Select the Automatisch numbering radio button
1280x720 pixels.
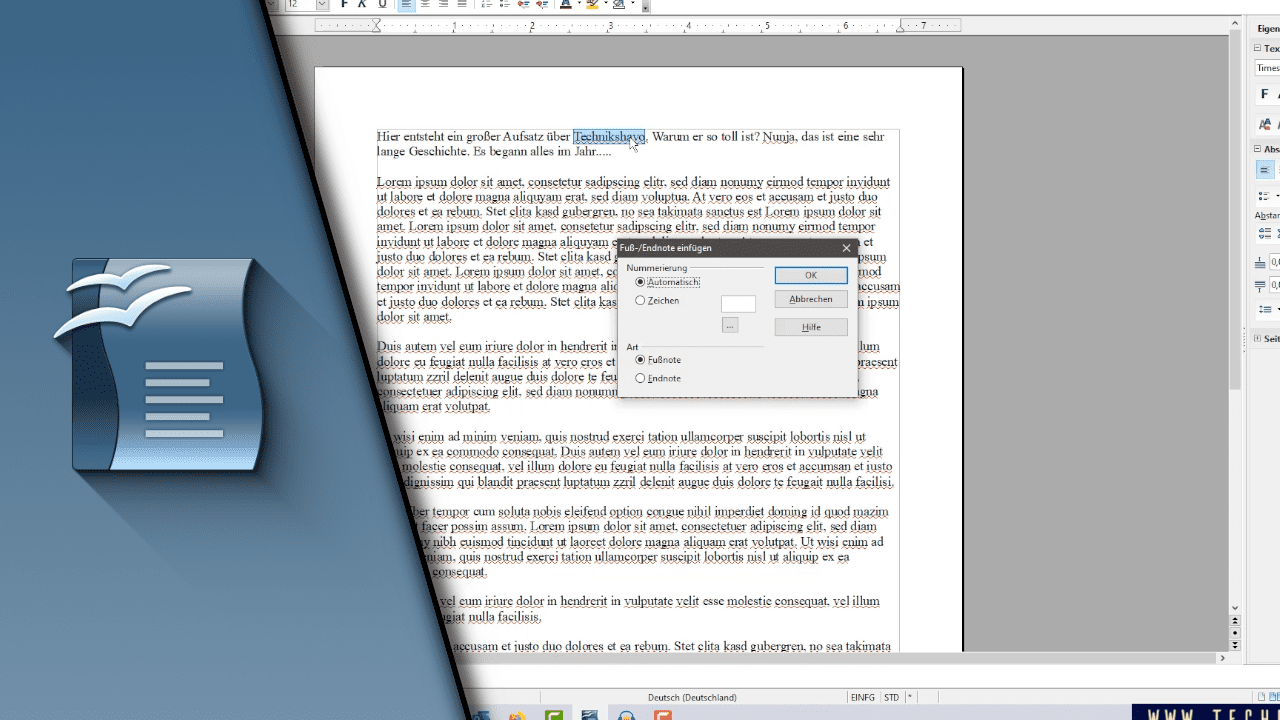click(x=639, y=281)
